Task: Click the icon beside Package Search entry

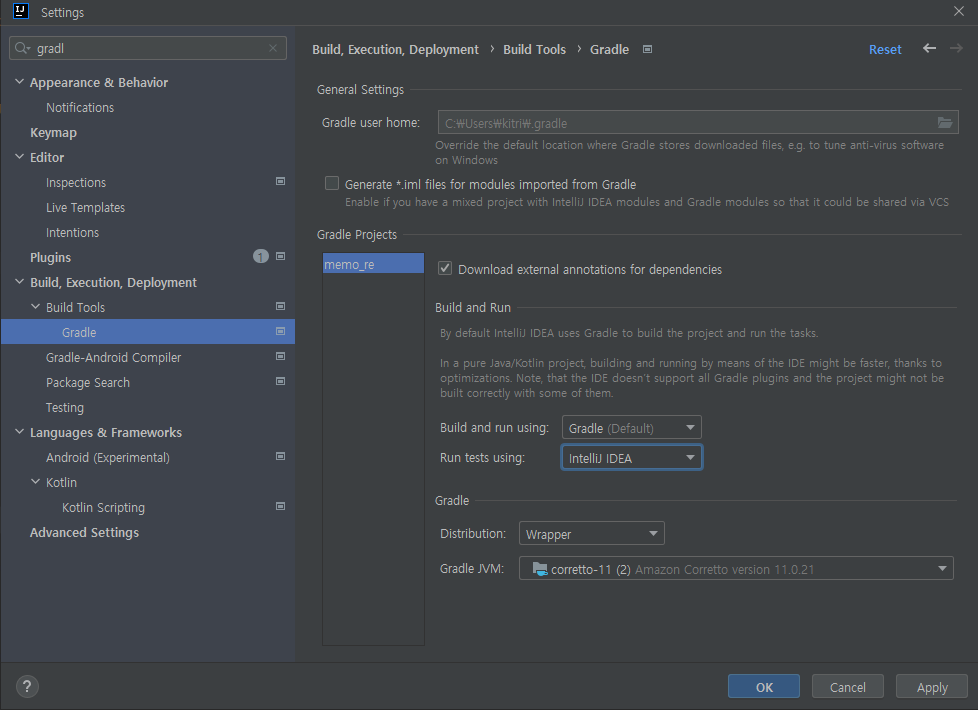Action: click(281, 381)
